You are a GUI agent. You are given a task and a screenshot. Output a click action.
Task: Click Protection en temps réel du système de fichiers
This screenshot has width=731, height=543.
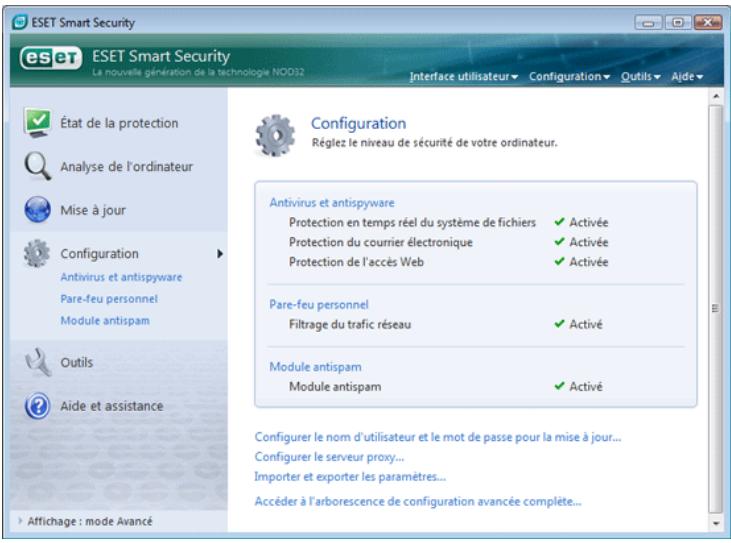413,222
